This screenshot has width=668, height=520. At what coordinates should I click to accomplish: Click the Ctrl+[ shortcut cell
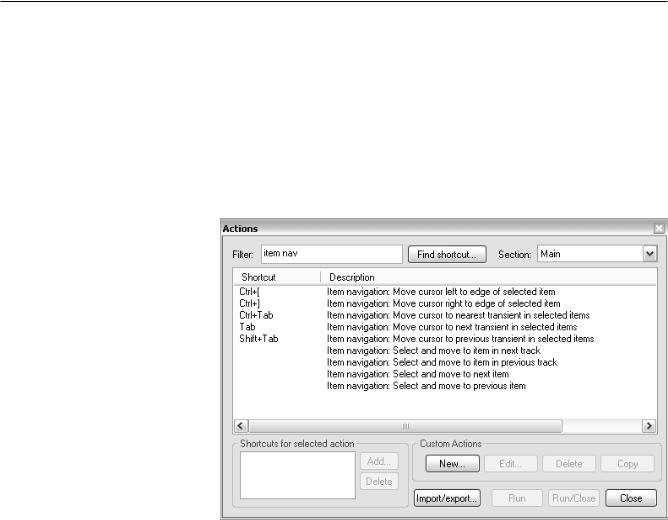[x=249, y=292]
